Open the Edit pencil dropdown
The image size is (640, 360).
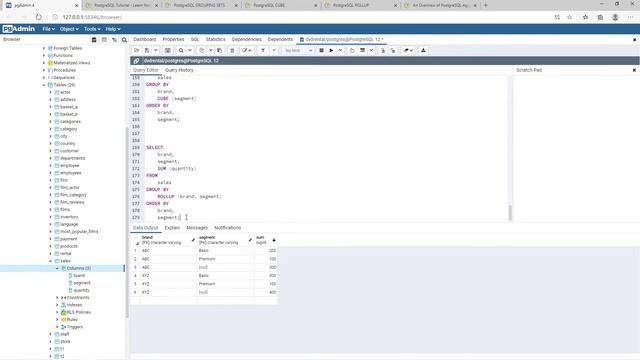pyautogui.click(x=247, y=50)
